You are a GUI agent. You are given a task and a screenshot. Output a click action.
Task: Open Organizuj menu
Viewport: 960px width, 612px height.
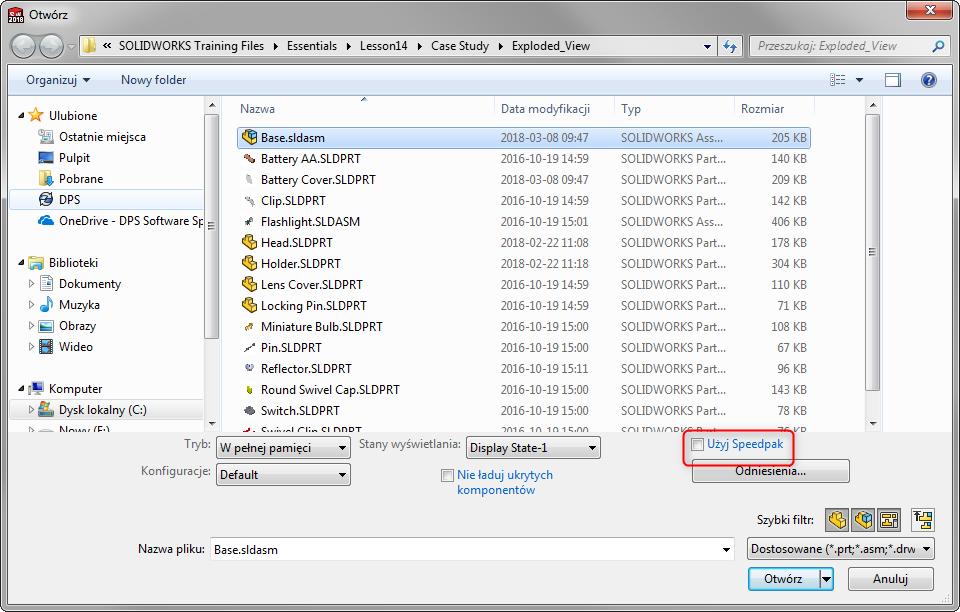pos(58,80)
